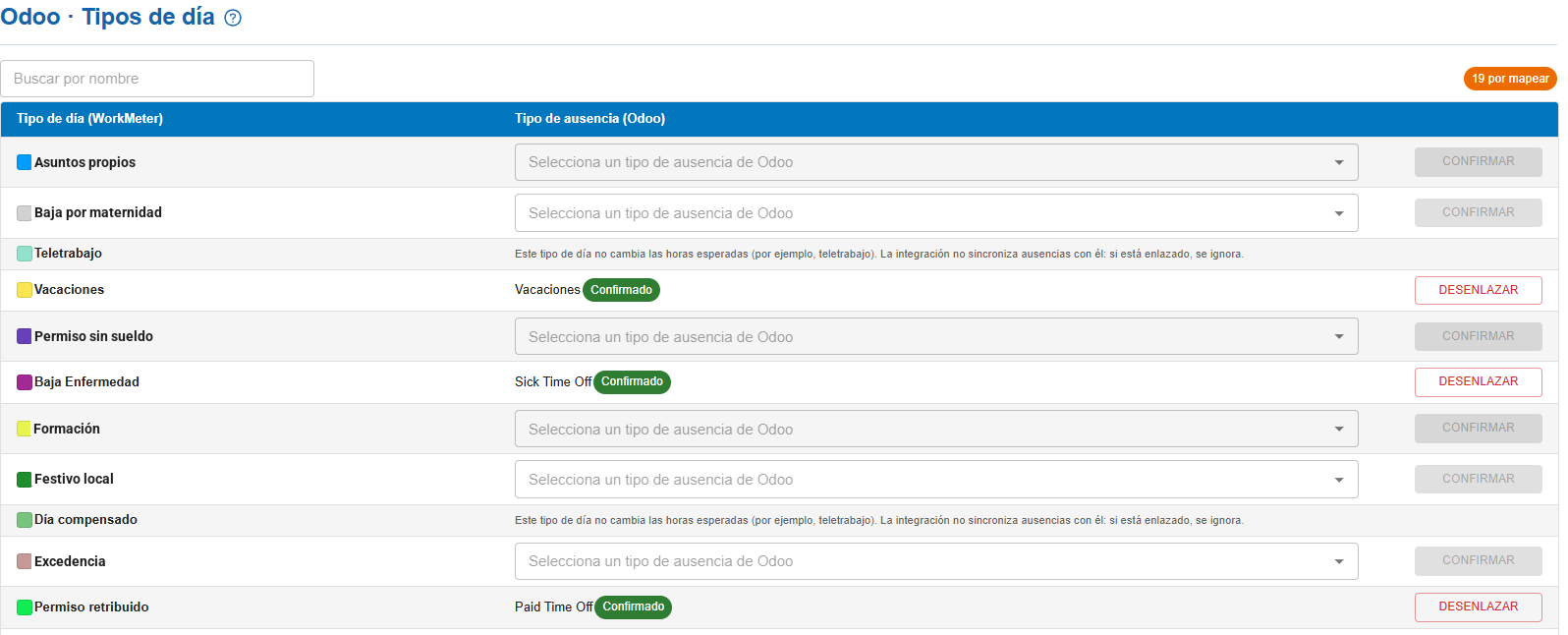The width and height of the screenshot is (1568, 635).
Task: Open Odoo absence dropdown for Formación
Action: click(936, 429)
